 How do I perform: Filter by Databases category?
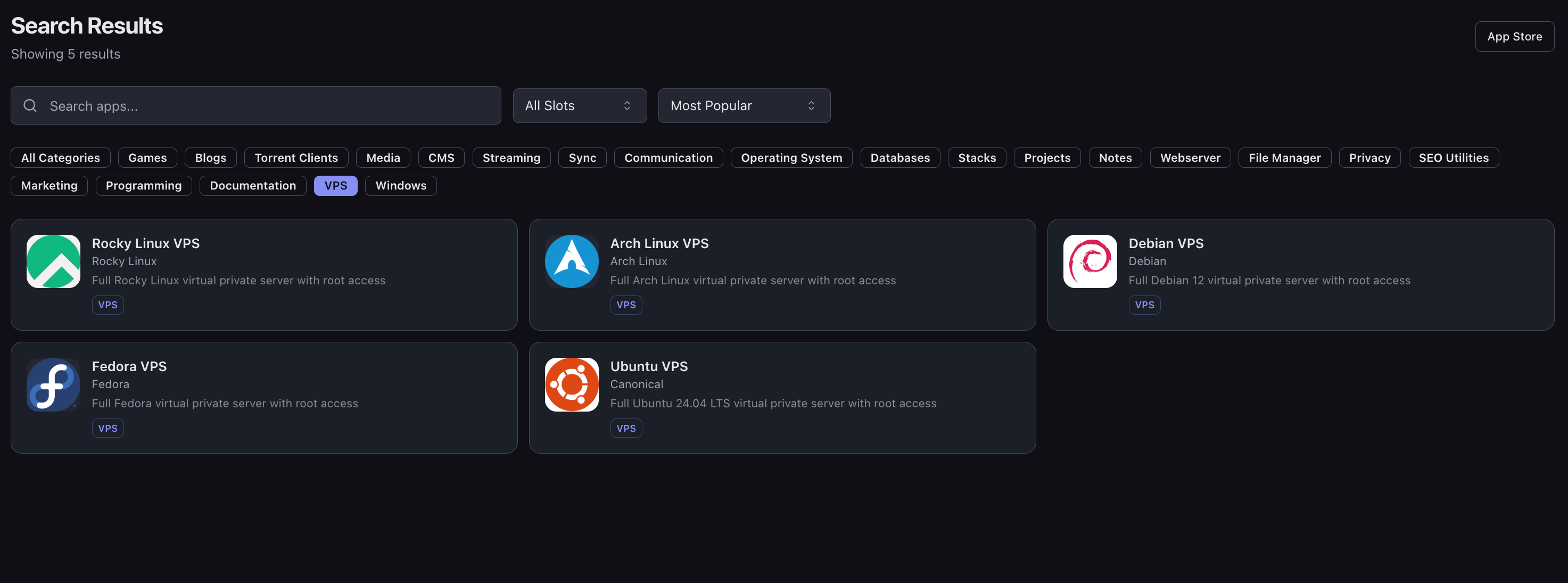click(x=899, y=158)
